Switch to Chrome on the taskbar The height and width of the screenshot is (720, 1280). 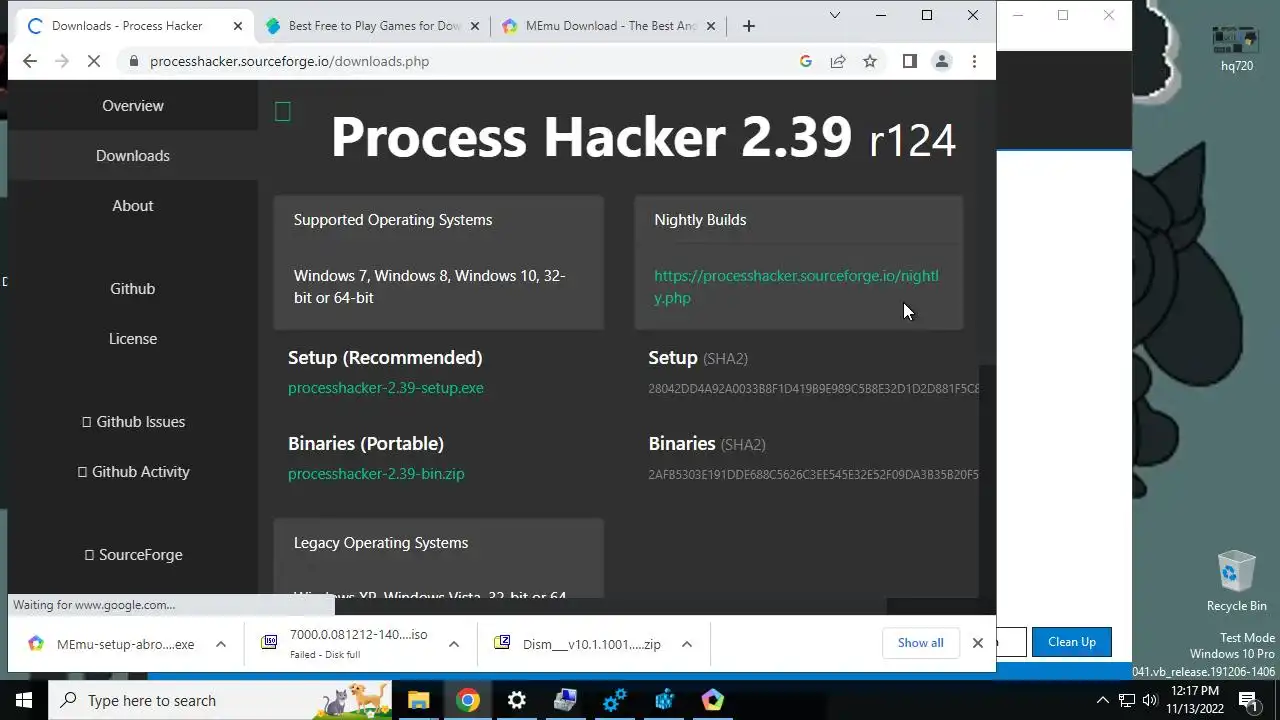(x=468, y=700)
